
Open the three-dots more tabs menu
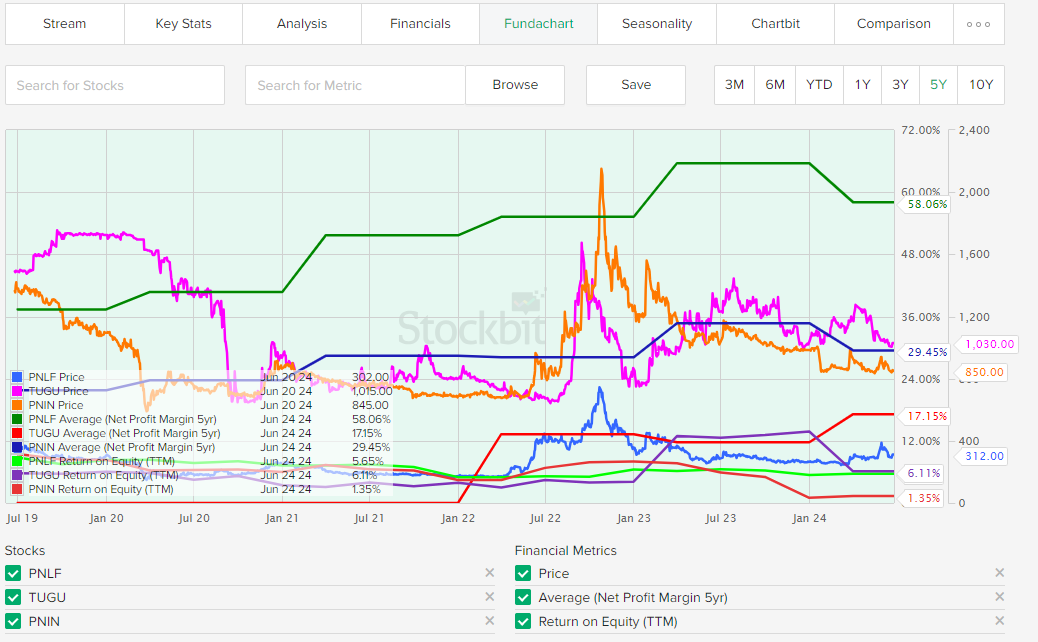point(979,24)
